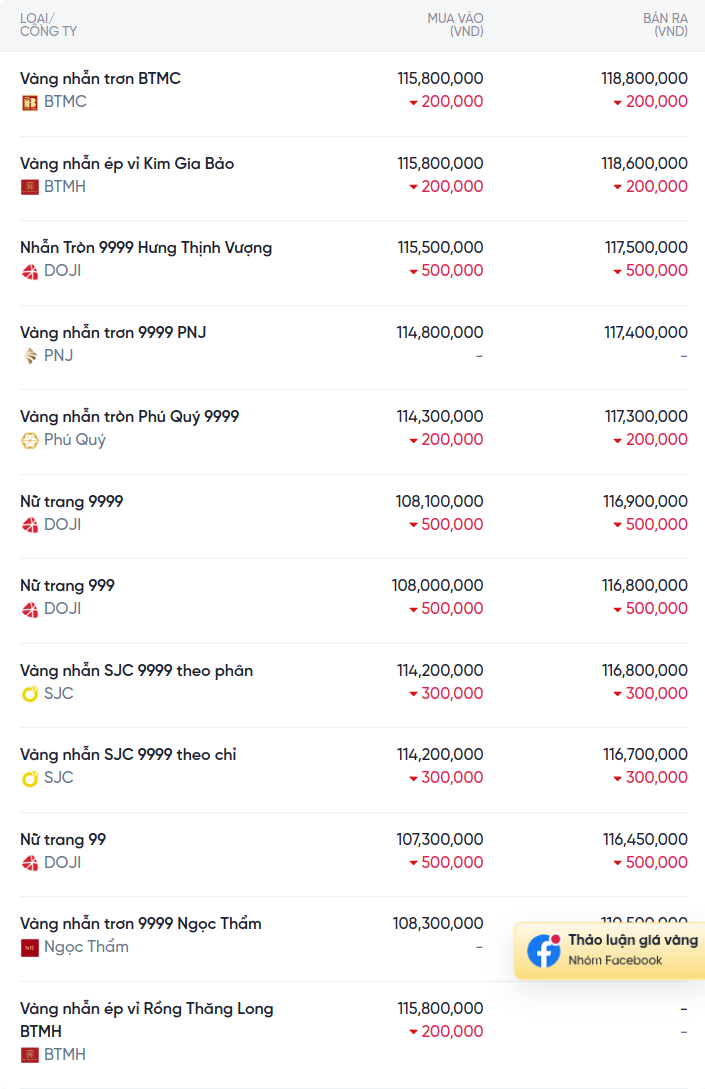Click the BÁN RA (VND) column header
705x1089 pixels.
pyautogui.click(x=665, y=24)
